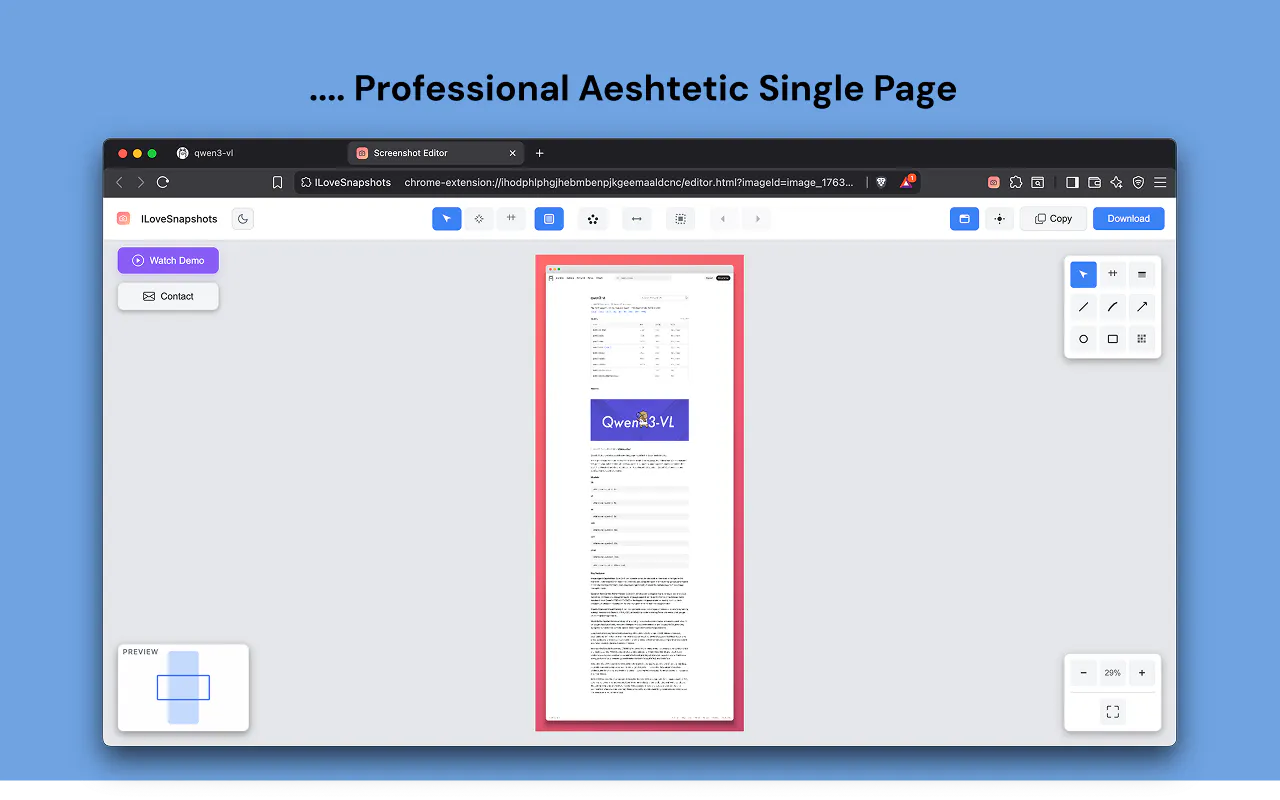This screenshot has width=1280, height=800.
Task: Select the Rectangle shape tool
Action: pos(1112,339)
